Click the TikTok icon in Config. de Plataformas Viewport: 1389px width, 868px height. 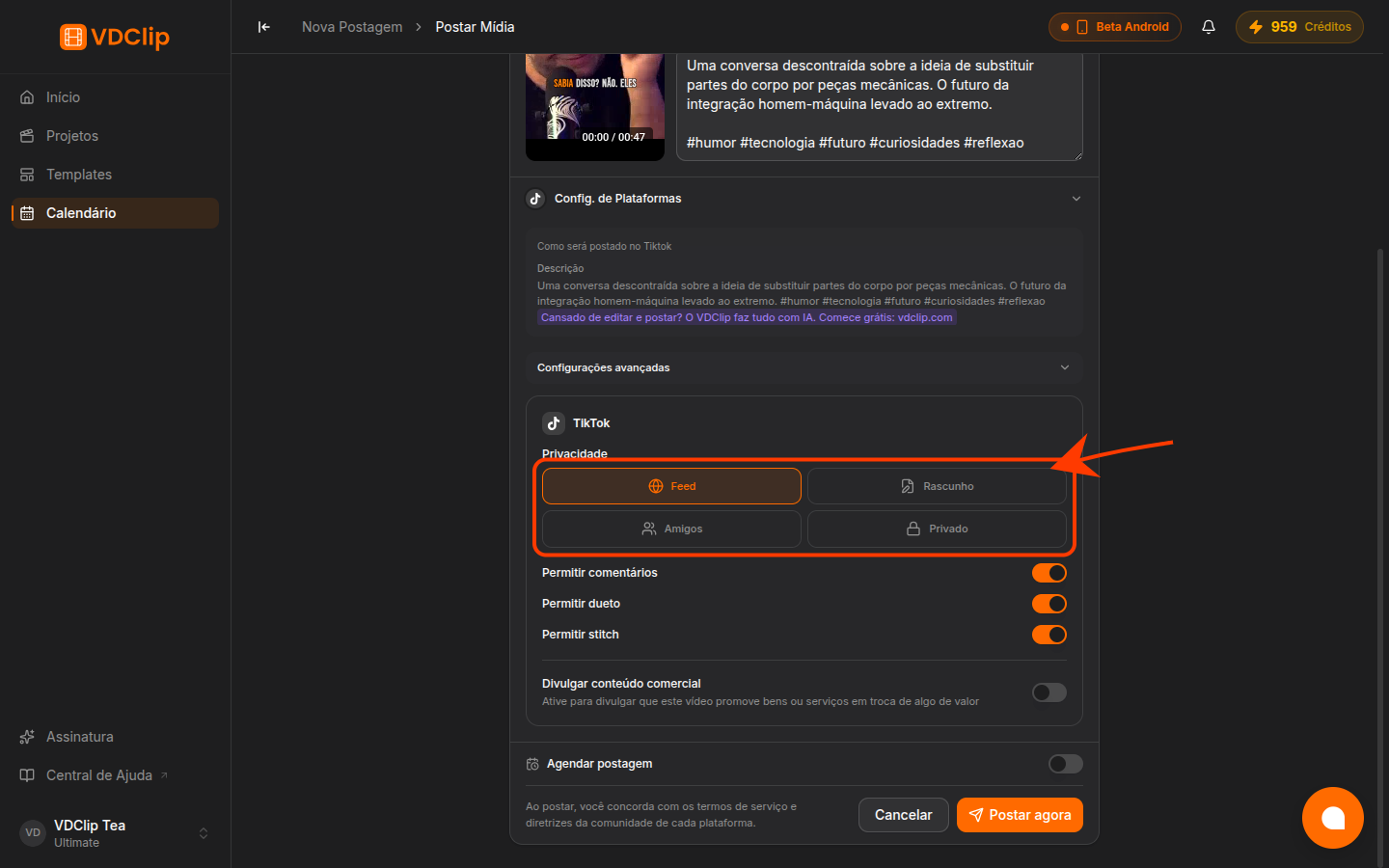(x=535, y=199)
